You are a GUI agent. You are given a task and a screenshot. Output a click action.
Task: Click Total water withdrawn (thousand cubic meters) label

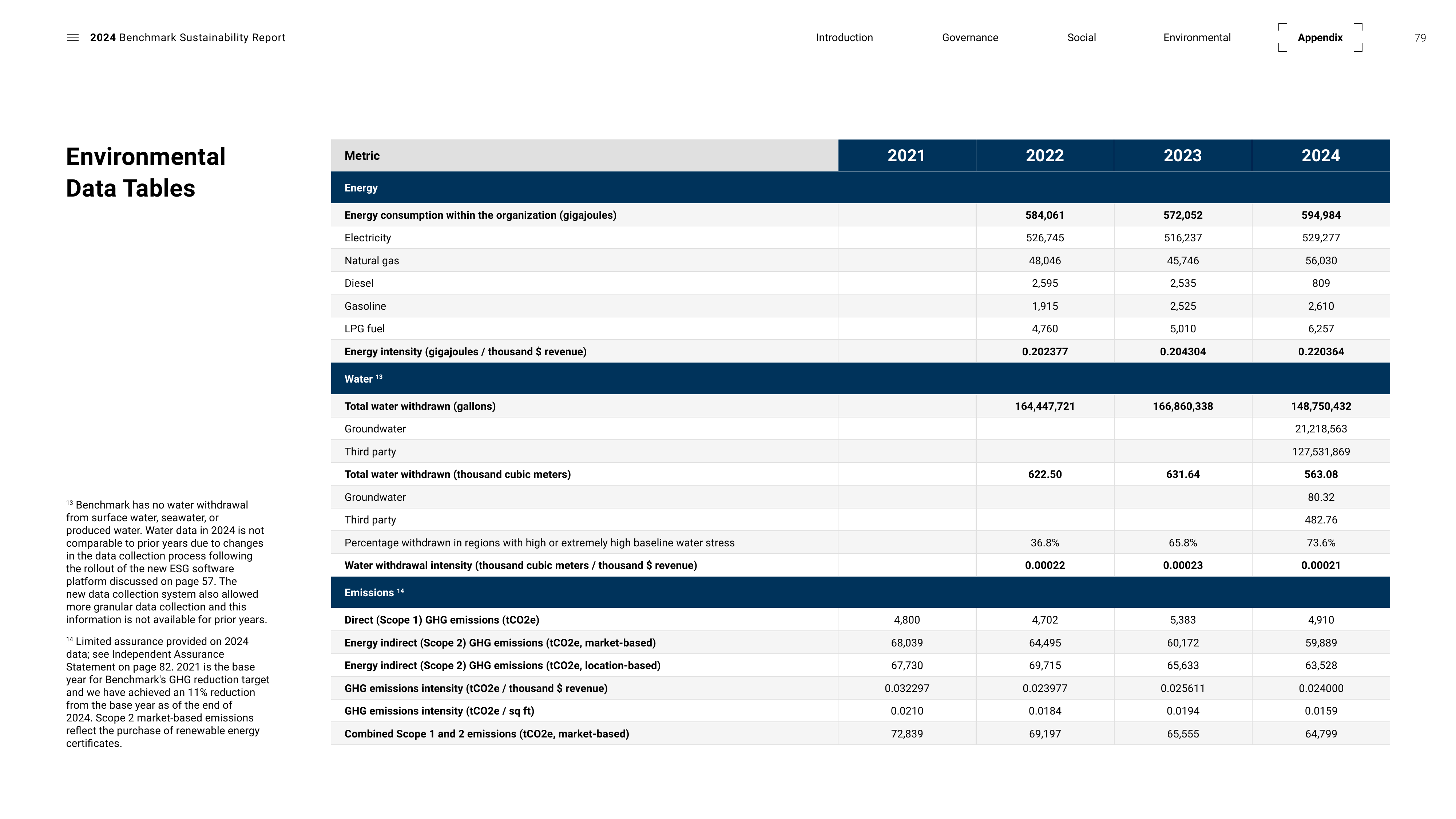457,474
